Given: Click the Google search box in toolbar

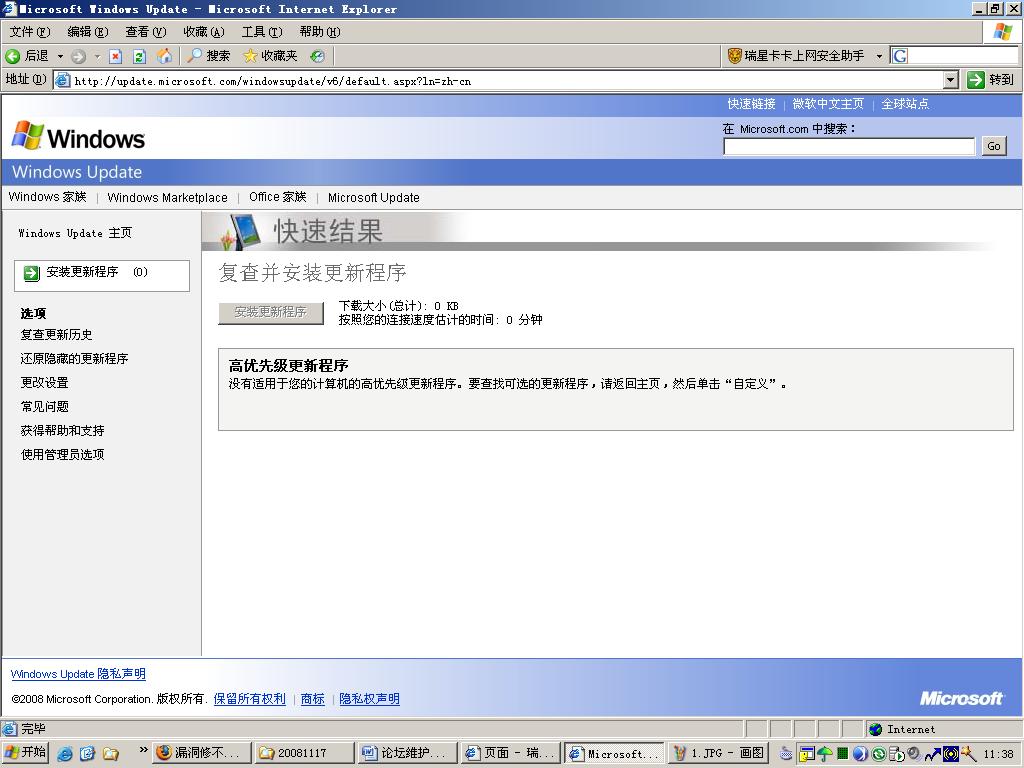Looking at the screenshot, I should click(x=963, y=56).
